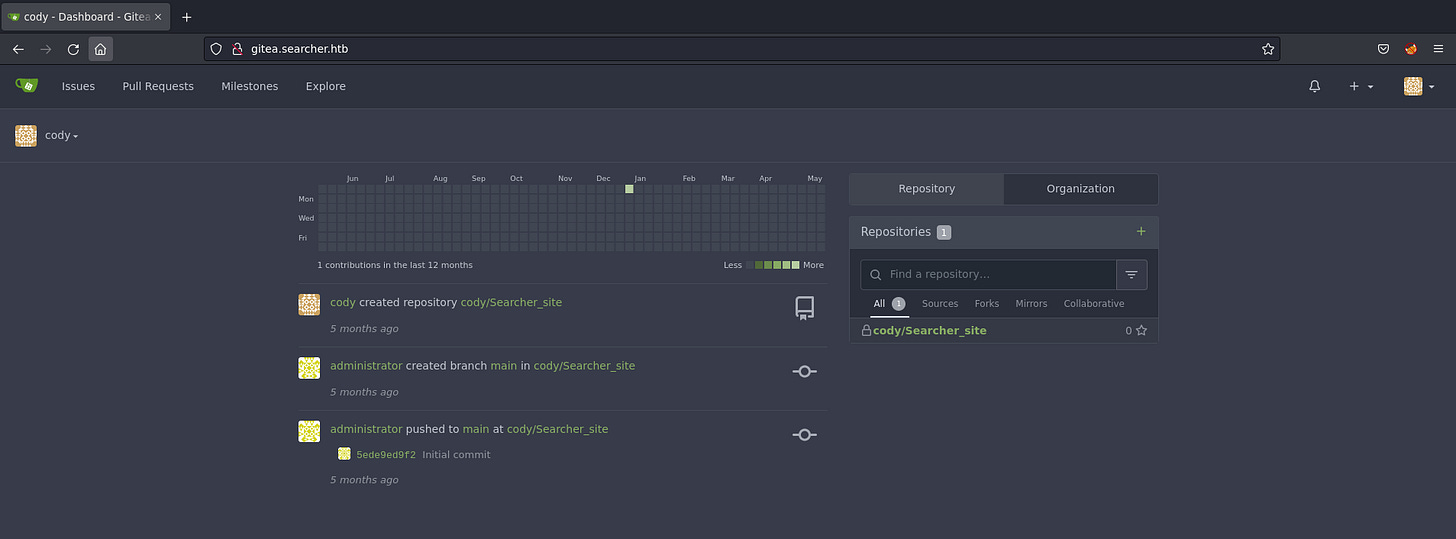The height and width of the screenshot is (539, 1456).
Task: Click the Repositories count badge
Action: [x=944, y=232]
